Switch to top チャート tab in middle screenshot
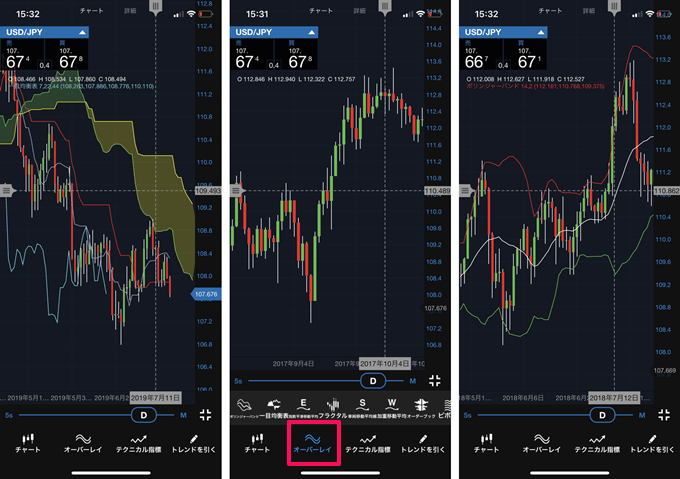680x479 pixels. 321,10
